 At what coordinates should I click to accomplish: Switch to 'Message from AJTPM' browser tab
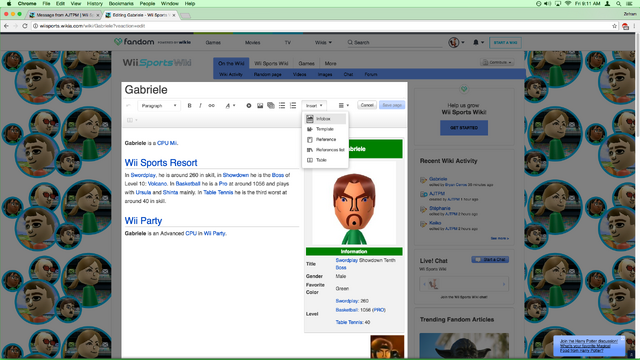[x=64, y=15]
